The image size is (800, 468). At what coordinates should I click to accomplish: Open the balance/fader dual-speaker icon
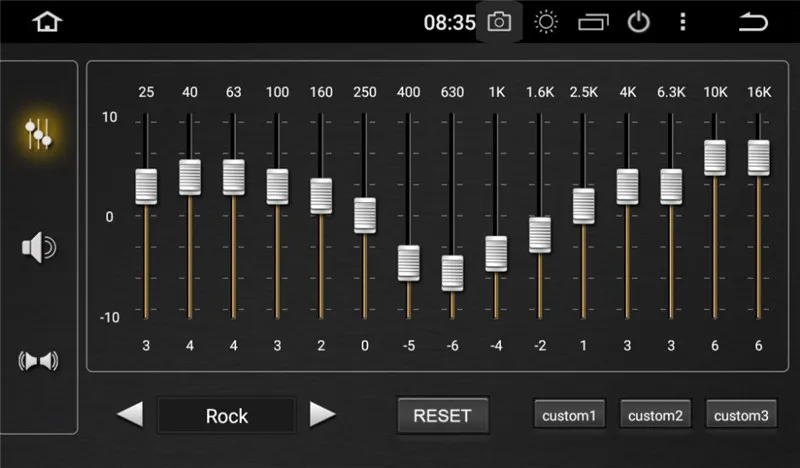pyautogui.click(x=38, y=361)
